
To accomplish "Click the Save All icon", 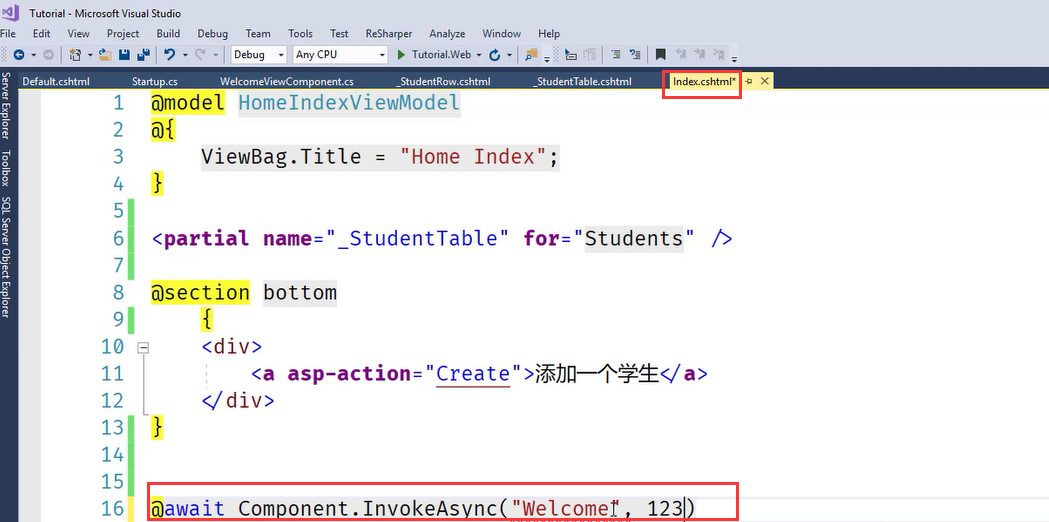I will pos(142,55).
